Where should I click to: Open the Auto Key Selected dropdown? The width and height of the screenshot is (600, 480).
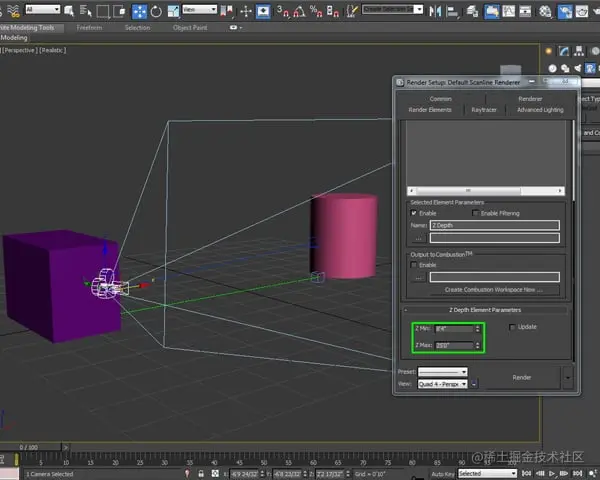click(x=488, y=474)
